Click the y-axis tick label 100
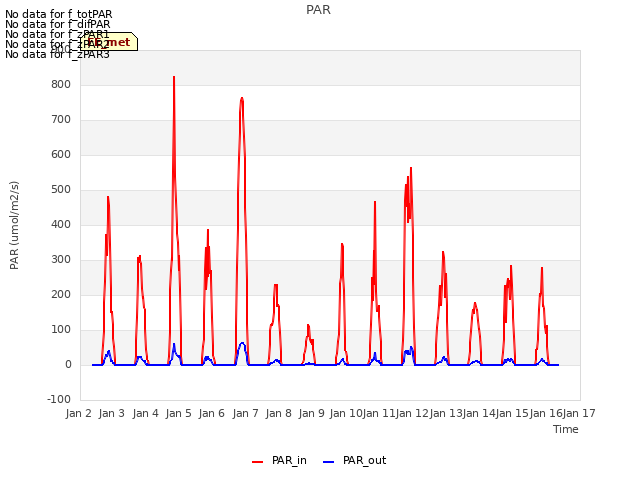Screen dimensions: 640x480 click(x=61, y=330)
